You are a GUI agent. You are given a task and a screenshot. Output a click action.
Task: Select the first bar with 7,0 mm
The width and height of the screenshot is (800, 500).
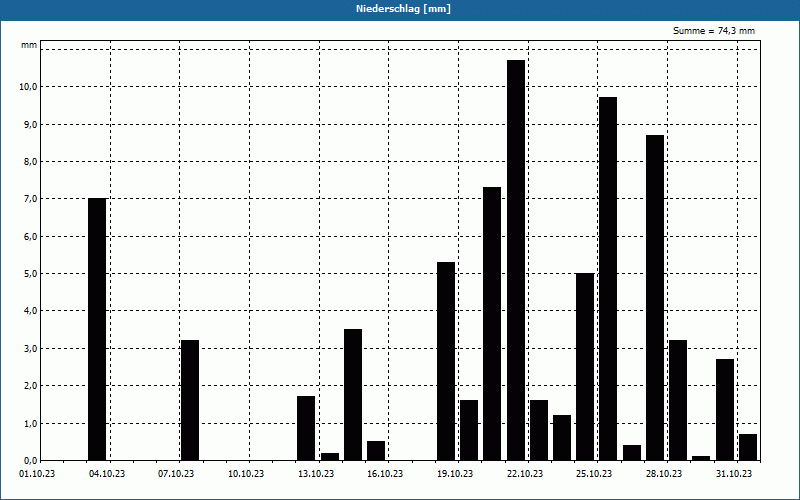click(x=97, y=330)
